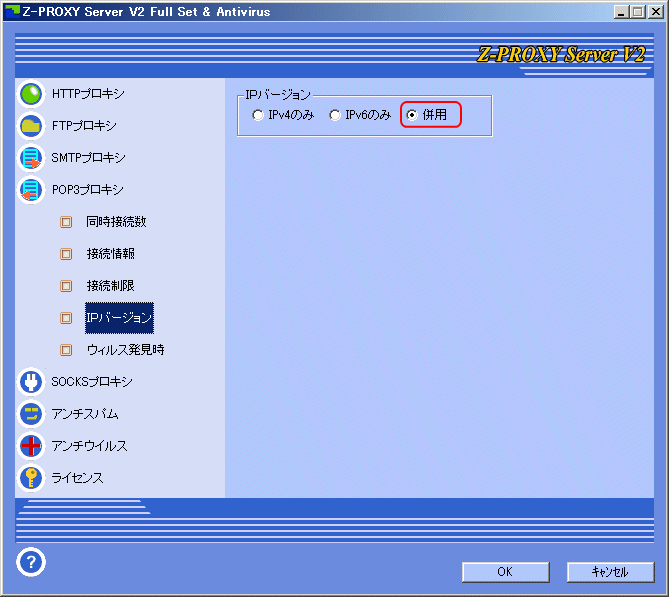
Task: Click the SOCKSプロキシ plug icon
Action: coord(31,381)
